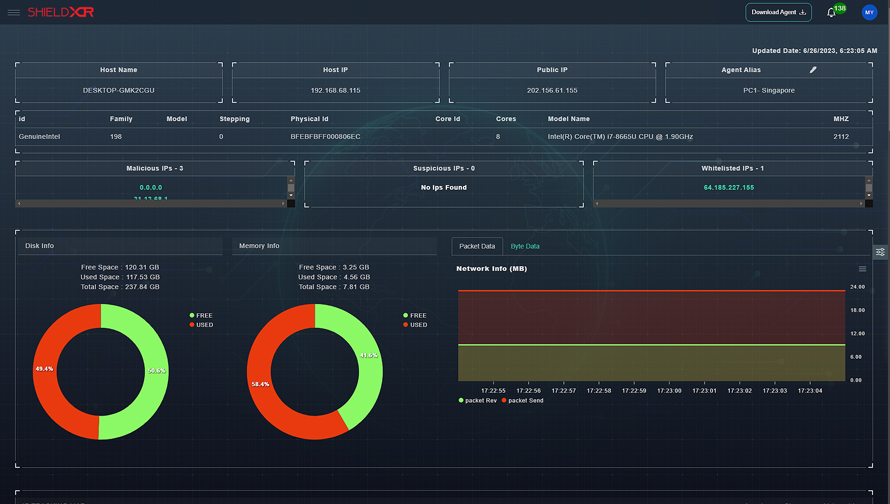Click the MHZ value 2112
This screenshot has height=504, width=890.
[841, 137]
